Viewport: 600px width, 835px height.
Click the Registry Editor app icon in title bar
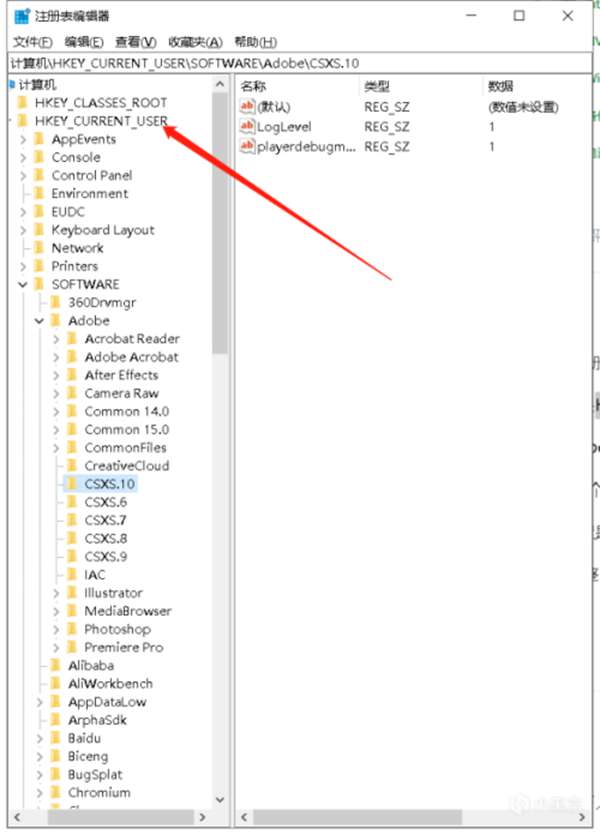(21, 16)
